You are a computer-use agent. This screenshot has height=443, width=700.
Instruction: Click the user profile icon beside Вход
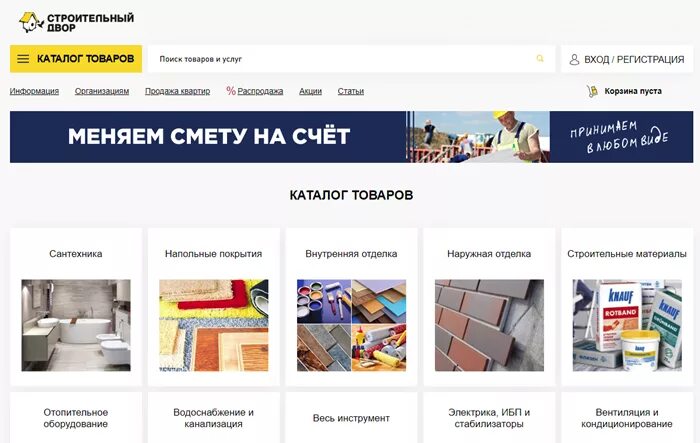click(x=574, y=59)
